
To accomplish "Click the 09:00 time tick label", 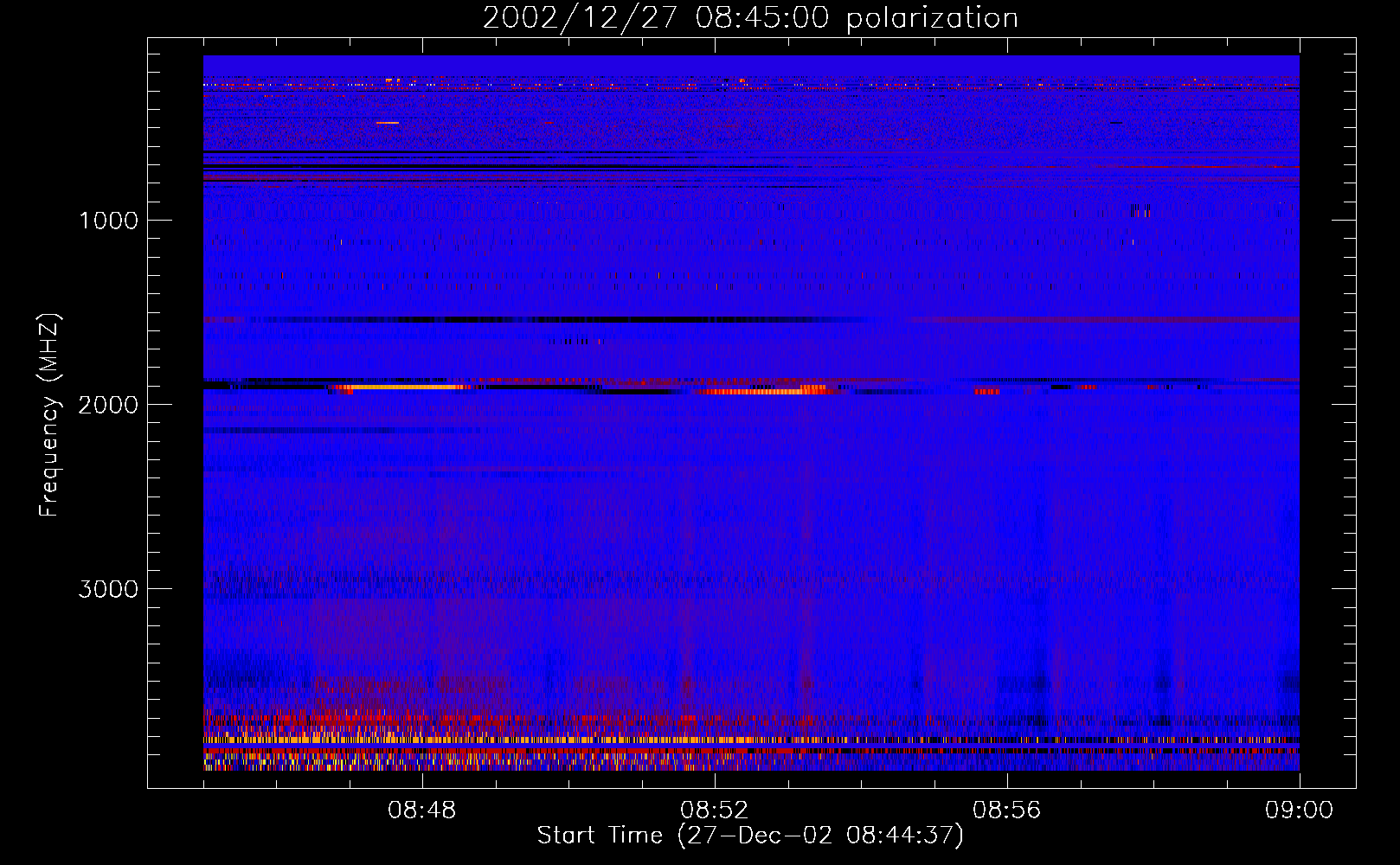I will 1300,811.
